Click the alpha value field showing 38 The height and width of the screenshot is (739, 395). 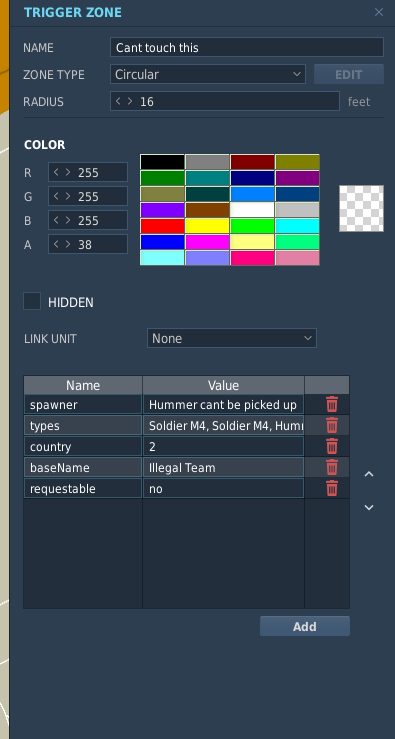point(88,244)
